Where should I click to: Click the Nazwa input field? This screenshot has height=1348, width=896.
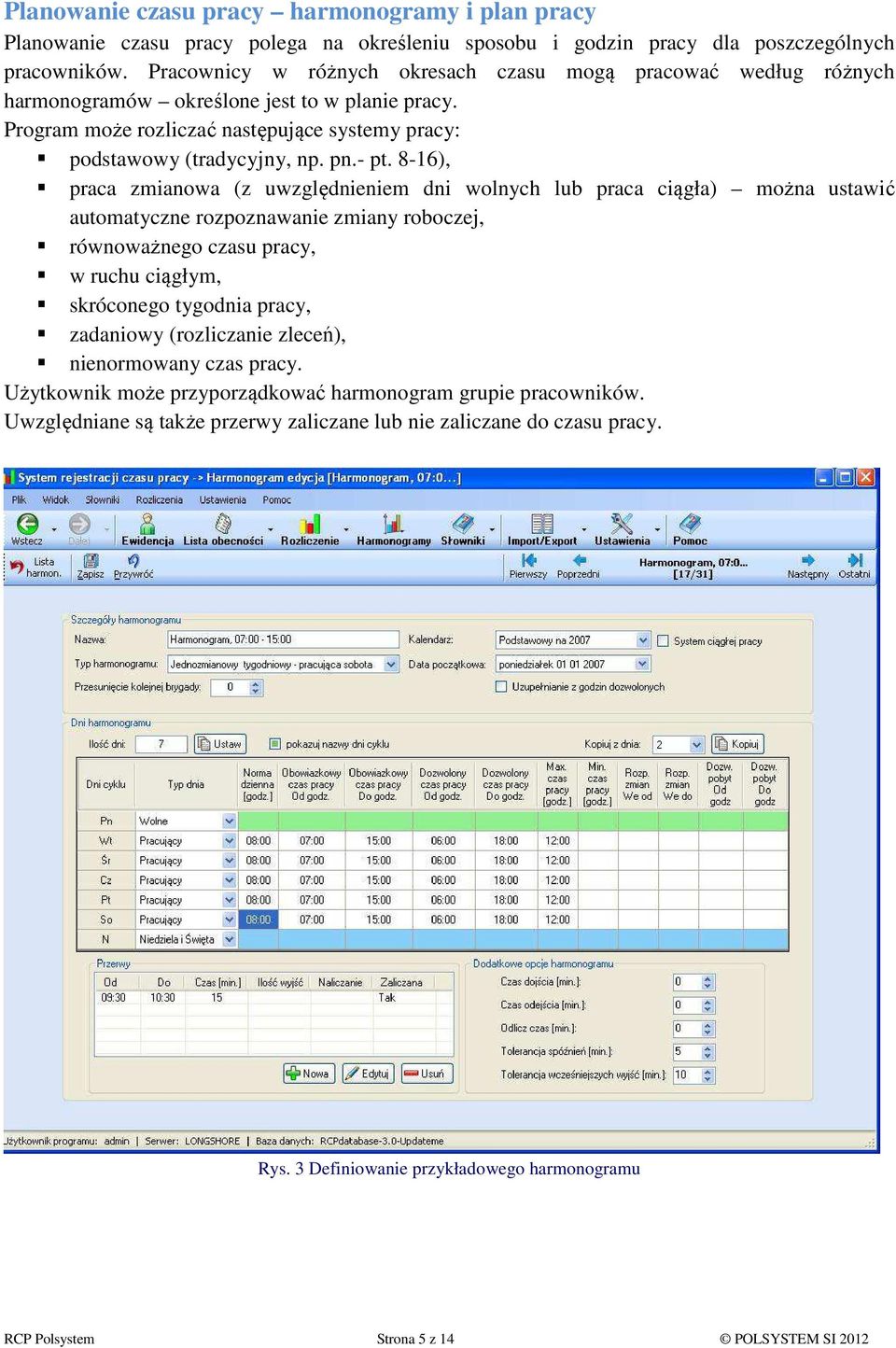tap(283, 639)
